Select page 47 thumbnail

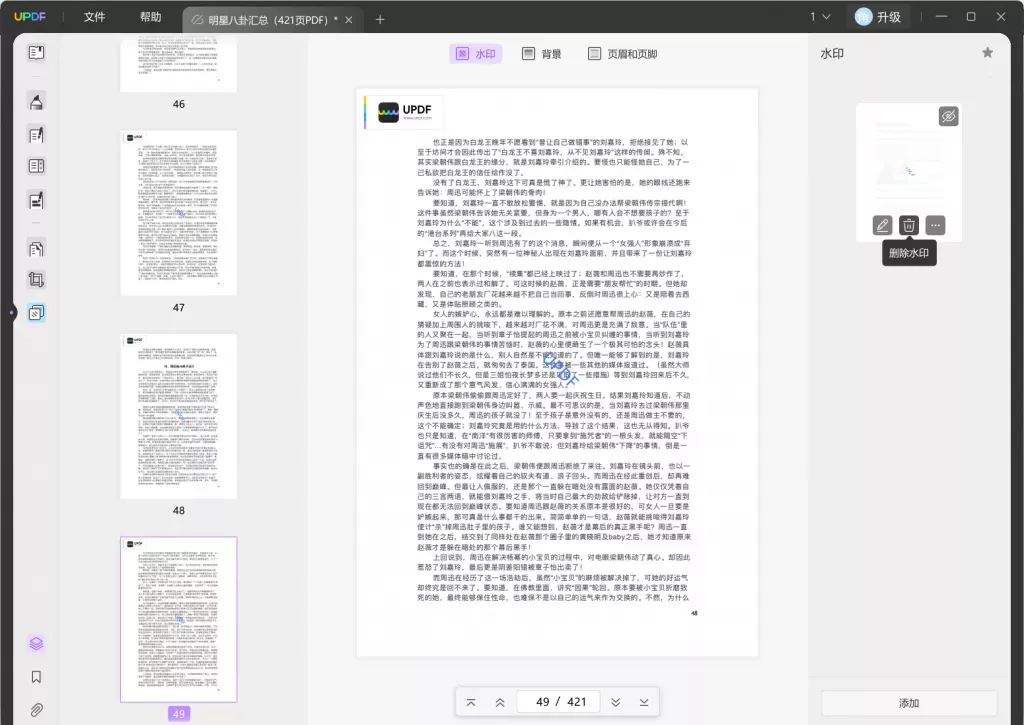[179, 213]
